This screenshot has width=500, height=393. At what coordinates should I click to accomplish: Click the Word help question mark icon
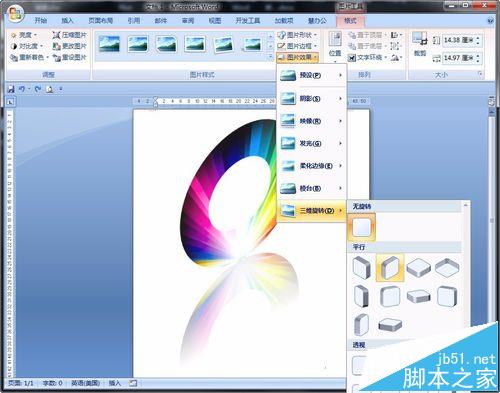(490, 21)
